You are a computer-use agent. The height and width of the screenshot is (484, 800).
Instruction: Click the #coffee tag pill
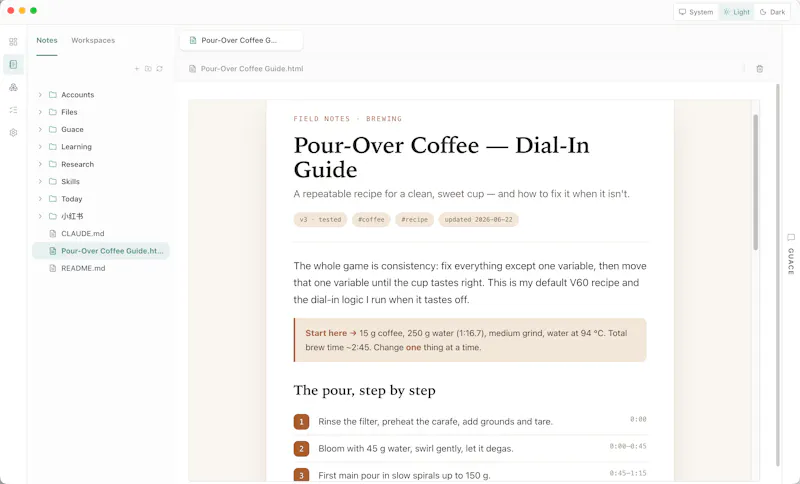coord(371,220)
